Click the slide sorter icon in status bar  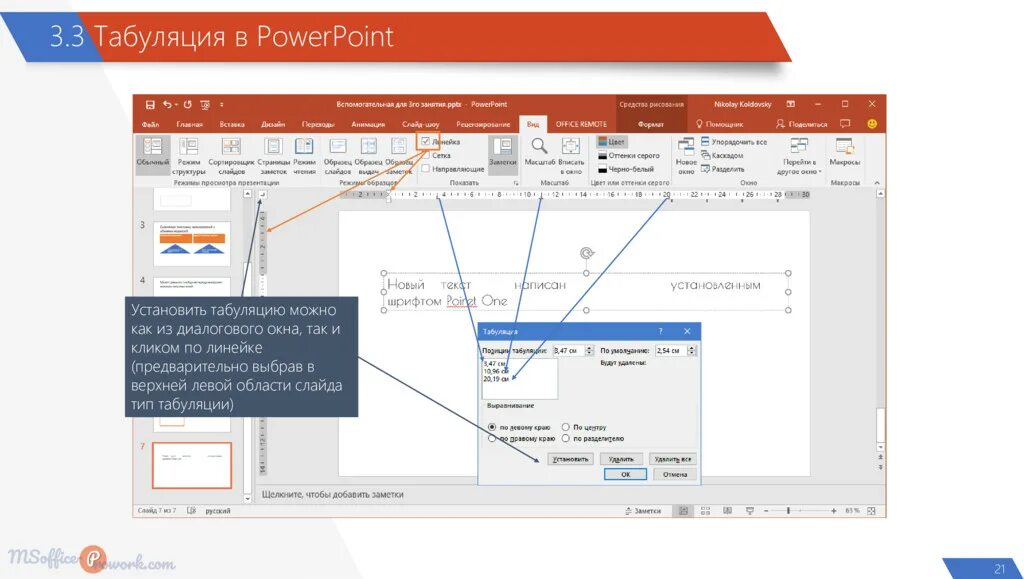point(705,511)
